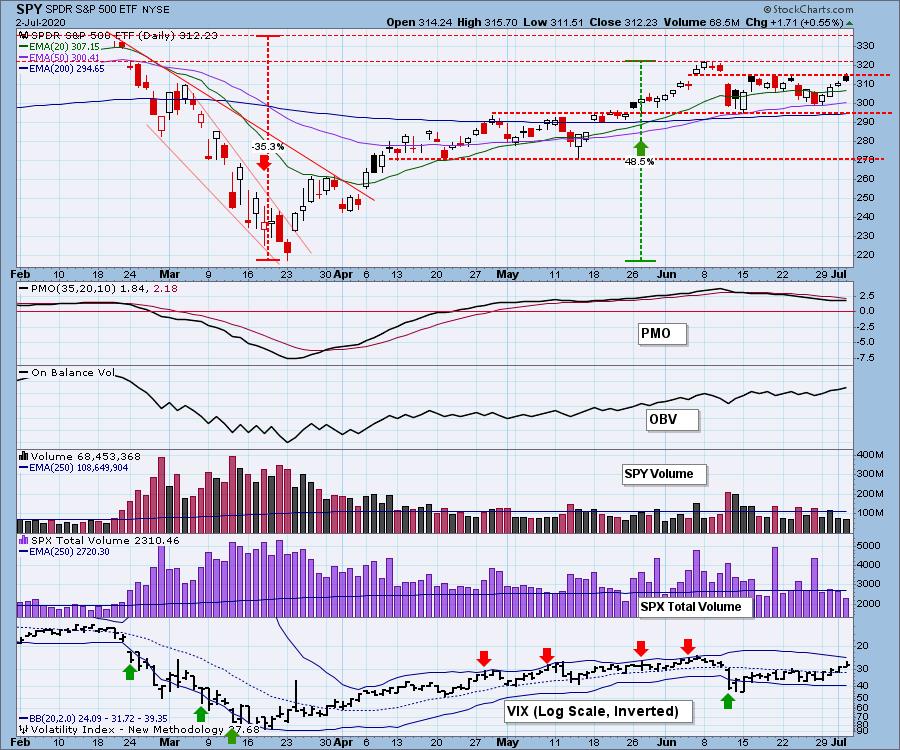Select the 'EMA(250) 2720.30' legend
The height and width of the screenshot is (750, 900).
point(69,551)
